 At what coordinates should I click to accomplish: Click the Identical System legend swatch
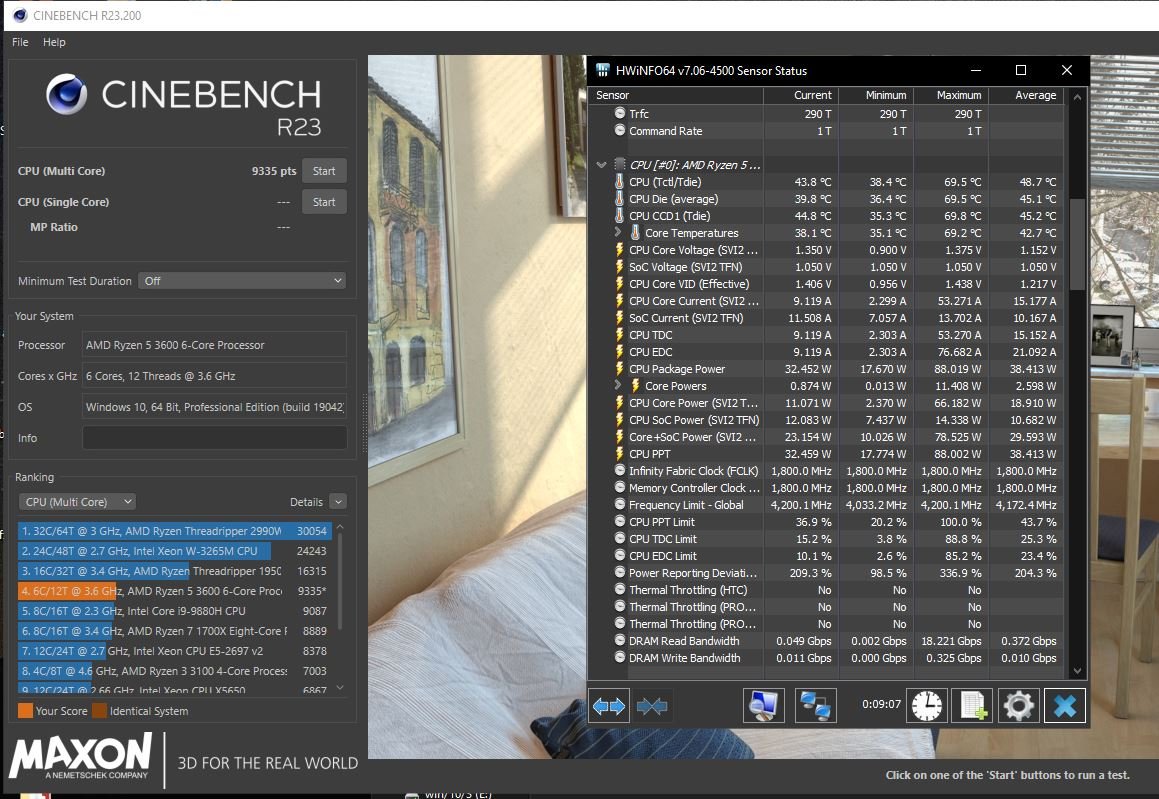tap(99, 711)
